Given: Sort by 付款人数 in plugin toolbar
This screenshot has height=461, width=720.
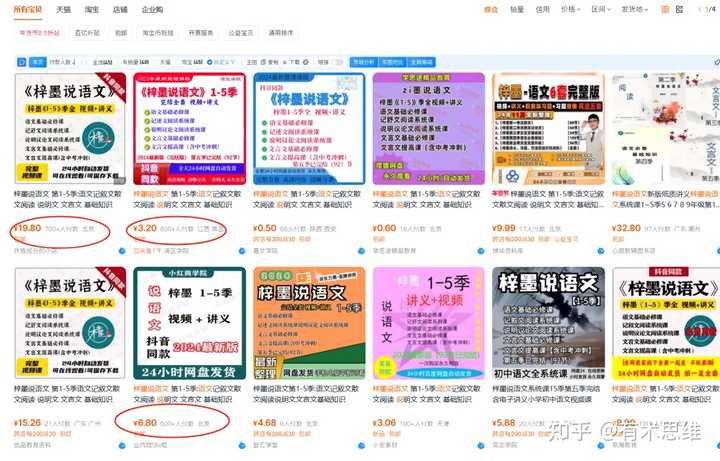Looking at the screenshot, I should pos(62,62).
